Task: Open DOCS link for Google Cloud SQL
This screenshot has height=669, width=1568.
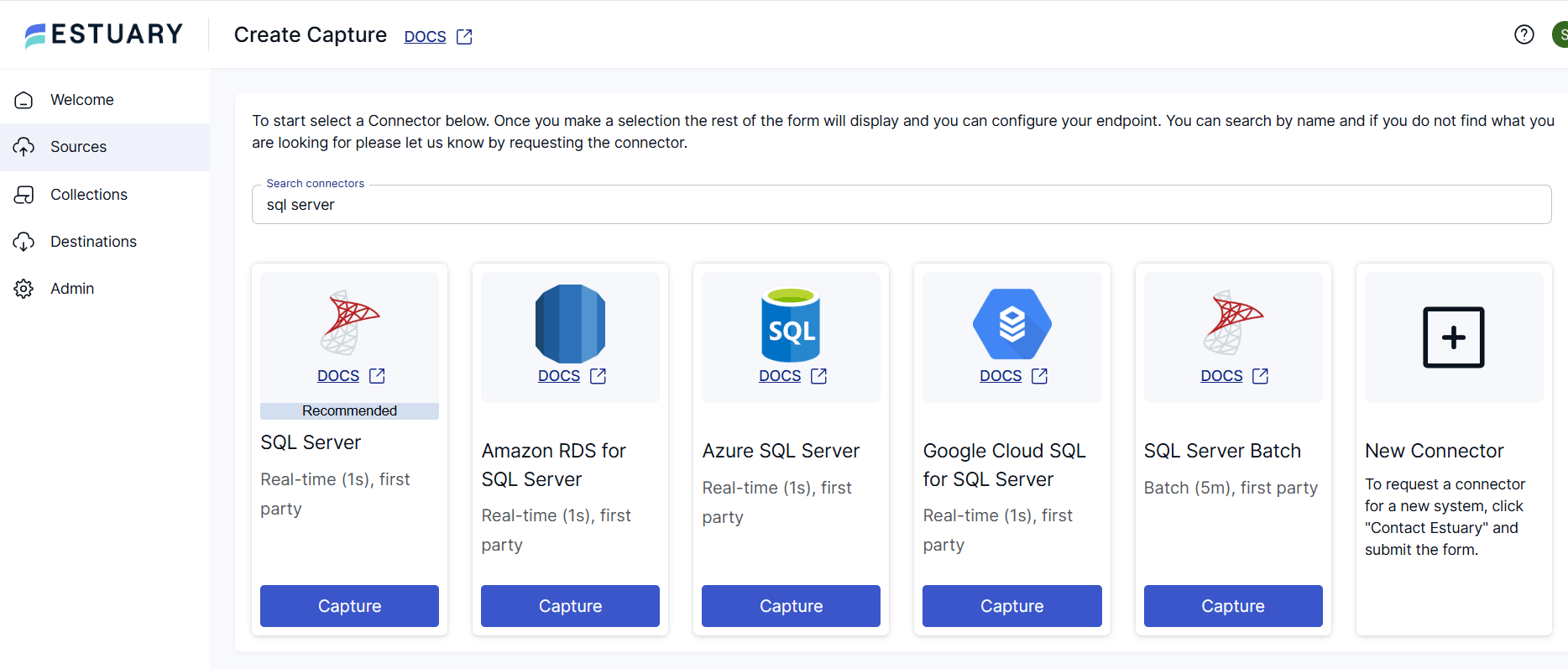Action: [x=1001, y=376]
